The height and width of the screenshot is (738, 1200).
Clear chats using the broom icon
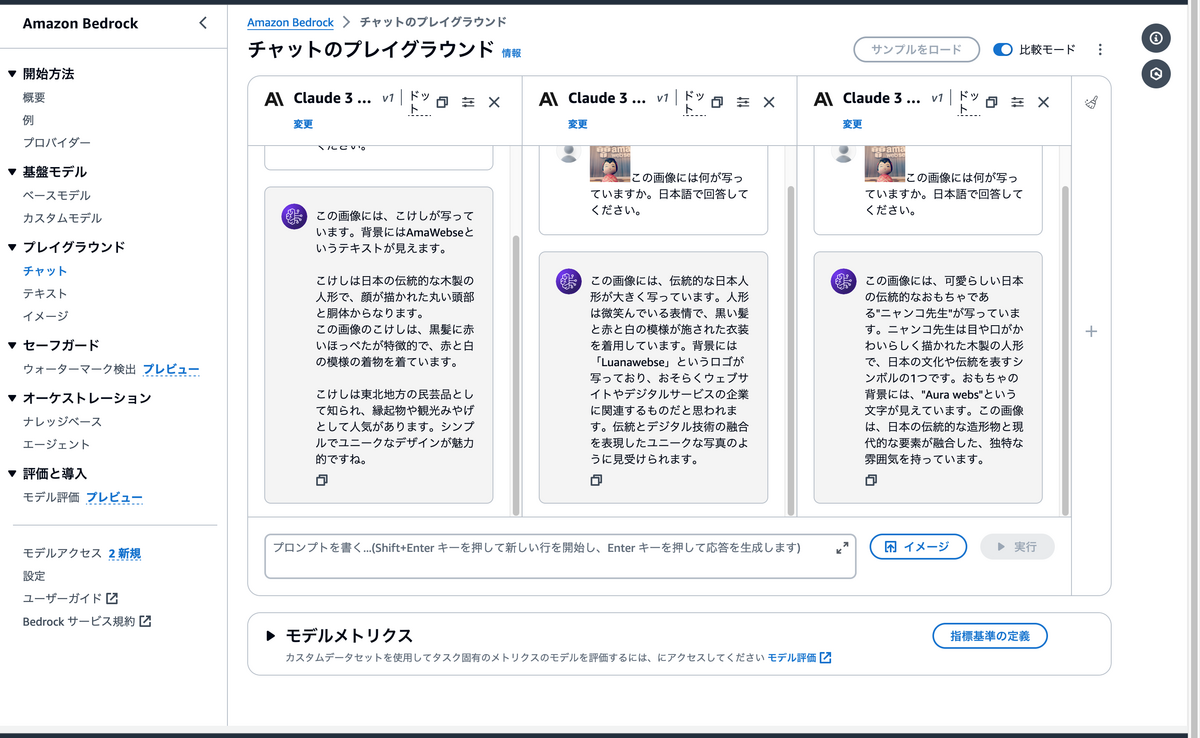[x=1091, y=102]
